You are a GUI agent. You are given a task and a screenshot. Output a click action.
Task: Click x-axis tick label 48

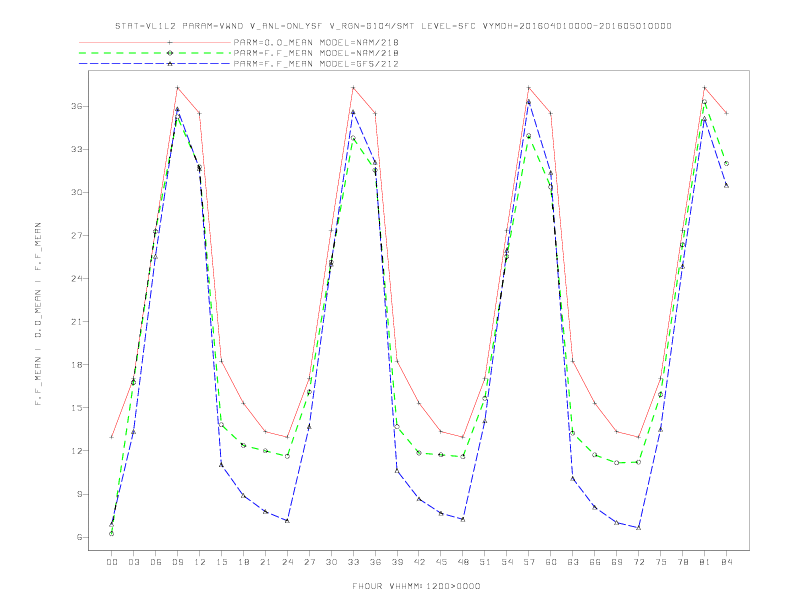click(463, 562)
